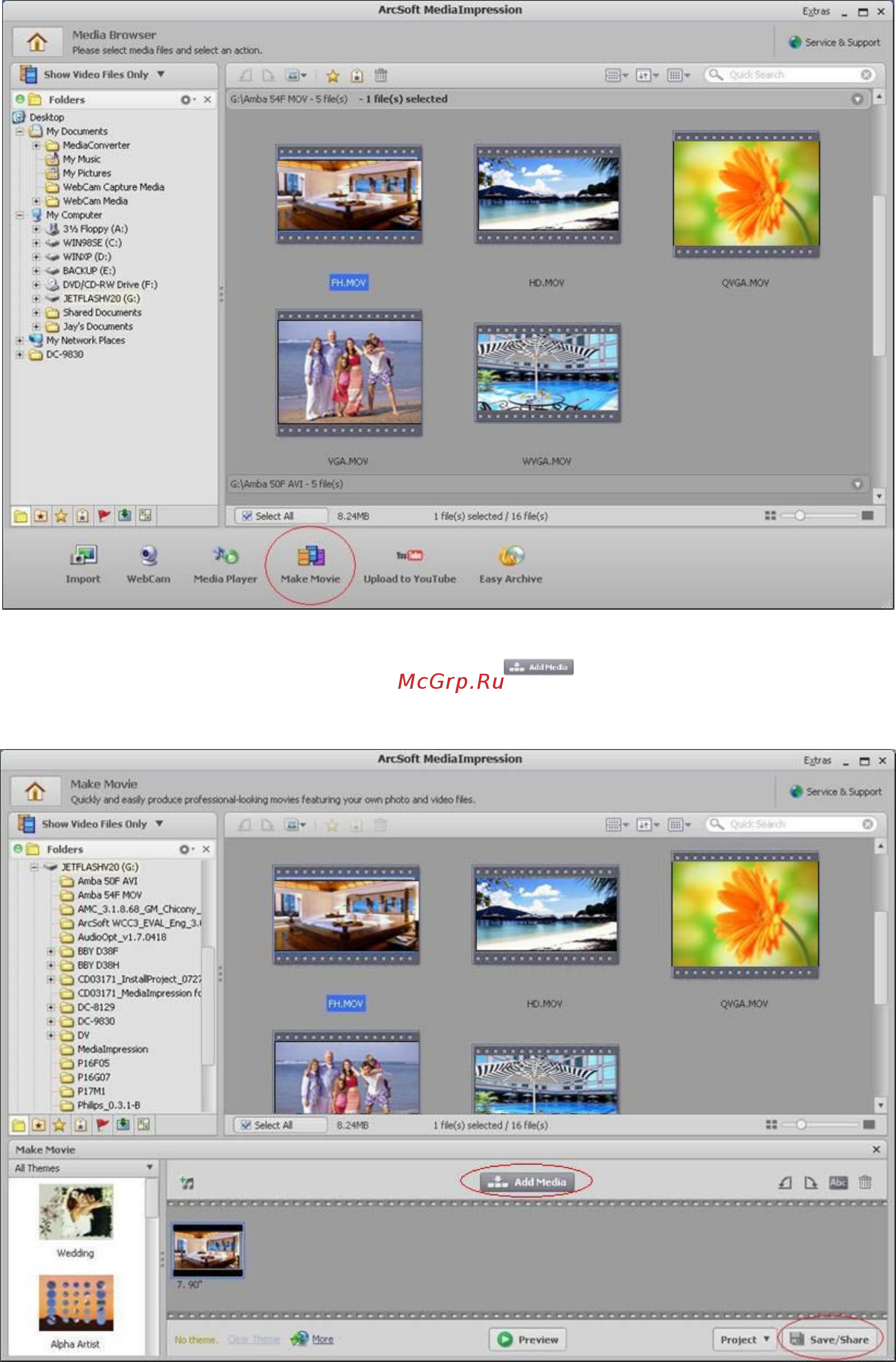The image size is (896, 1362).
Task: Click the storyboard trash icon in Make Movie panel
Action: [x=865, y=1182]
